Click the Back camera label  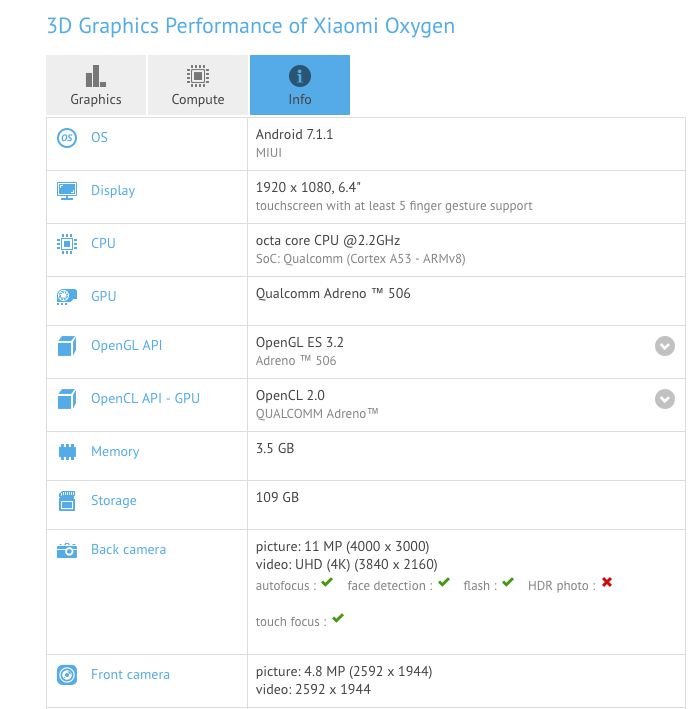pyautogui.click(x=128, y=549)
